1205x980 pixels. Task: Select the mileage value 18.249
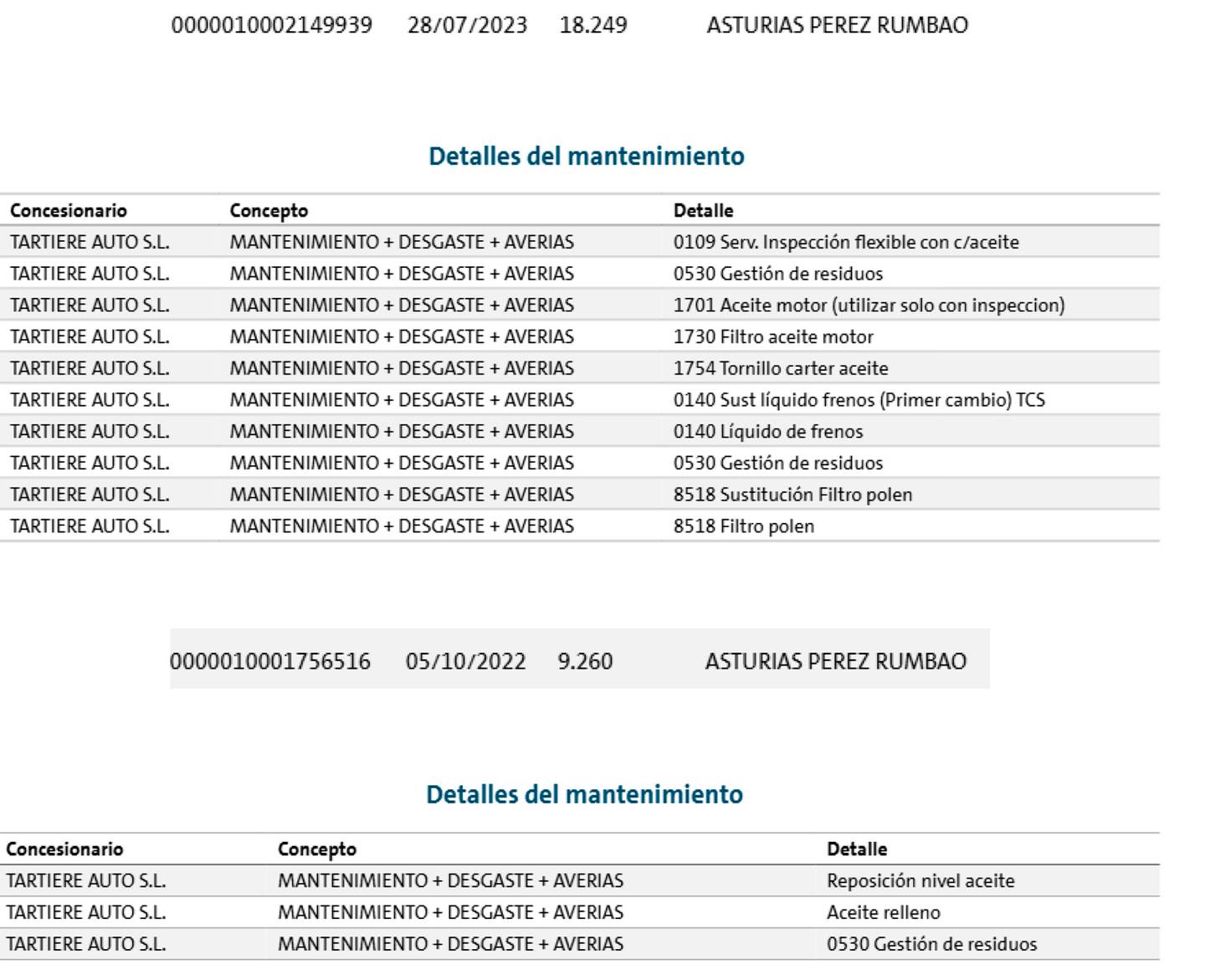click(x=593, y=25)
